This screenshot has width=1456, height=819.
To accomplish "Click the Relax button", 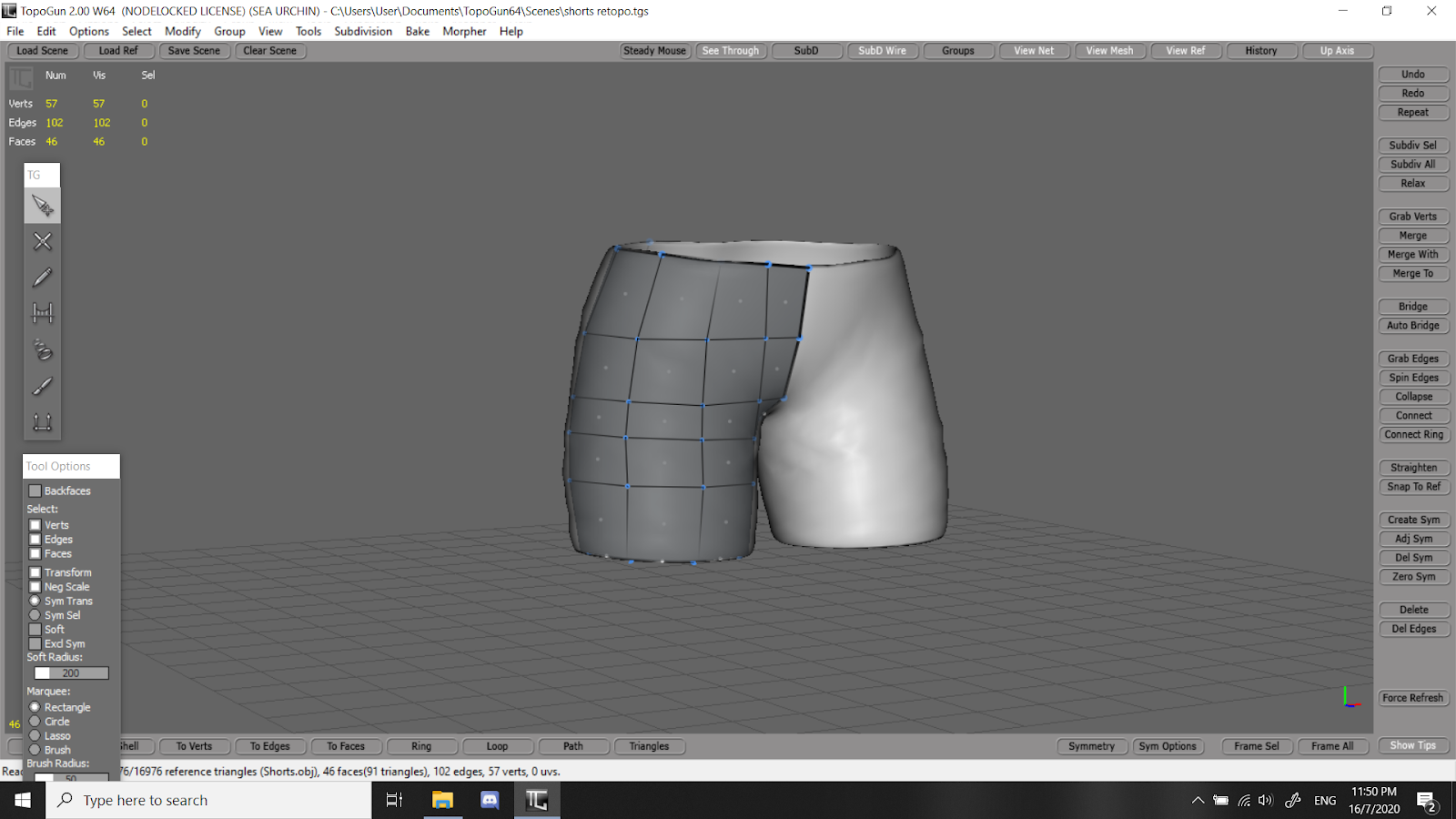I will click(1413, 184).
